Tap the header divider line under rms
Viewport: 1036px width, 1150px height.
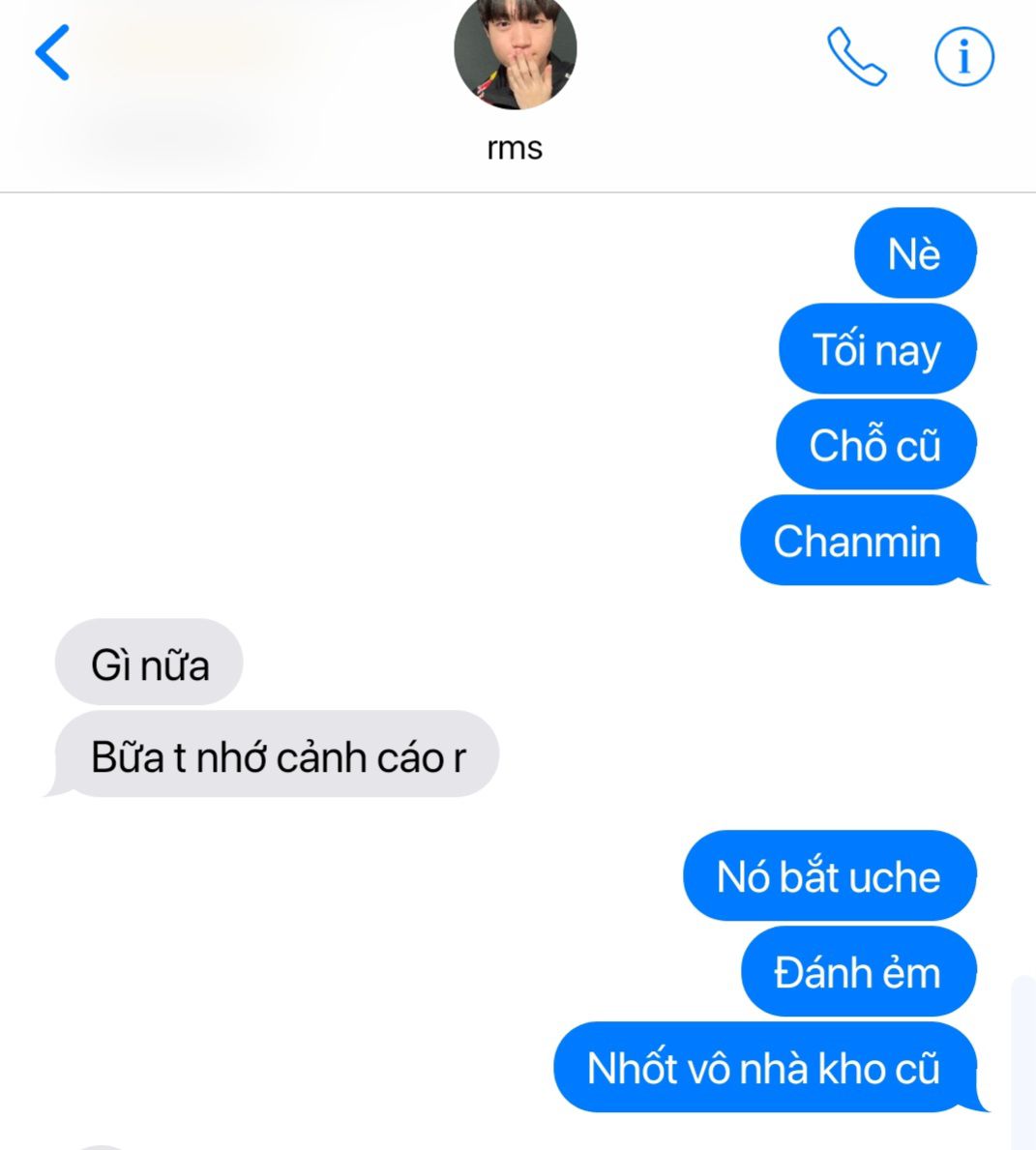518,192
